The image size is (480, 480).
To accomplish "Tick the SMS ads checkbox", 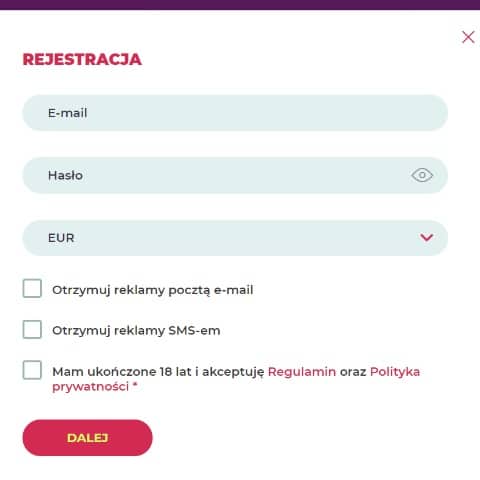I will tap(32, 329).
